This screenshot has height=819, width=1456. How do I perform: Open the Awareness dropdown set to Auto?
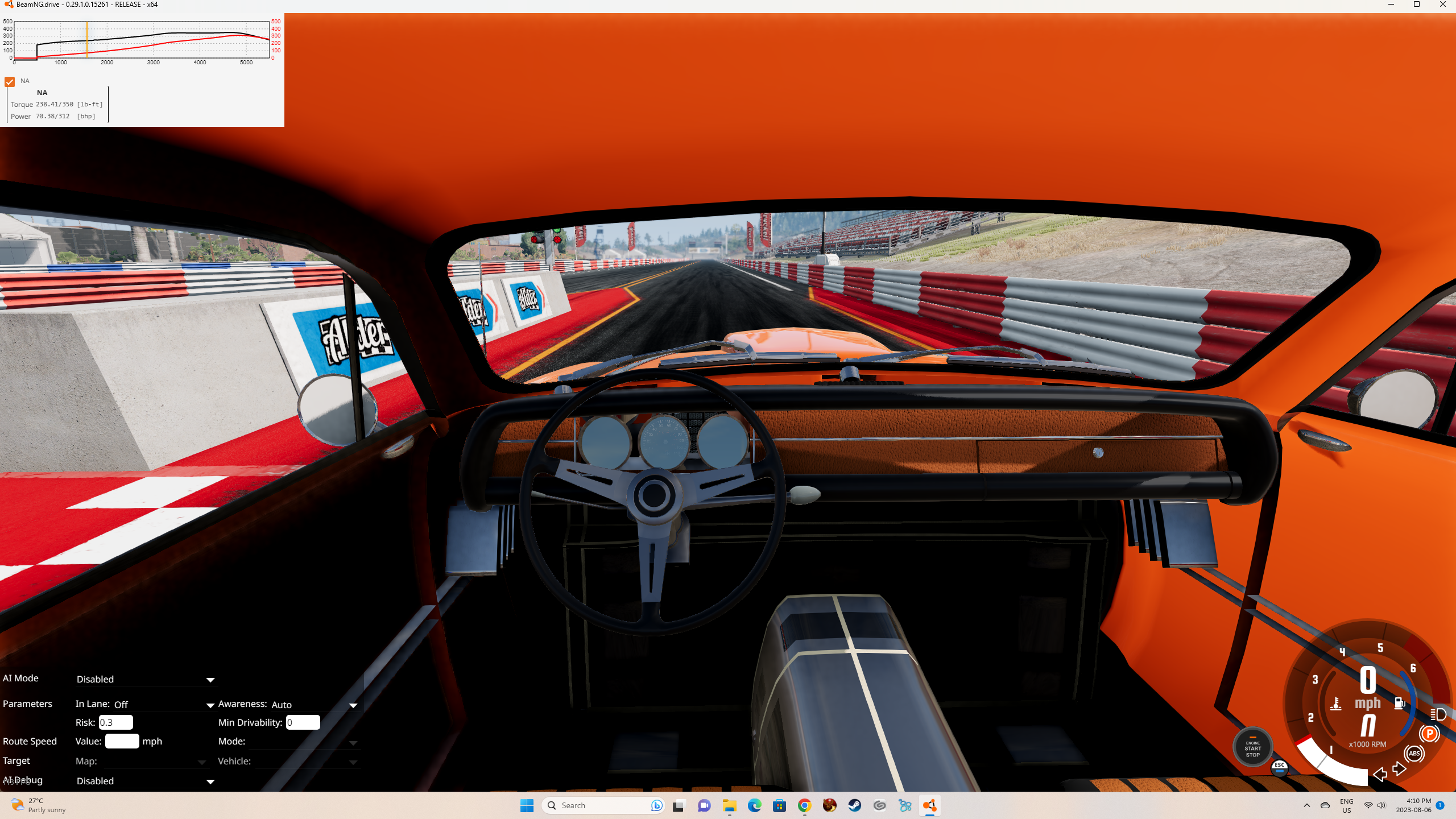313,705
